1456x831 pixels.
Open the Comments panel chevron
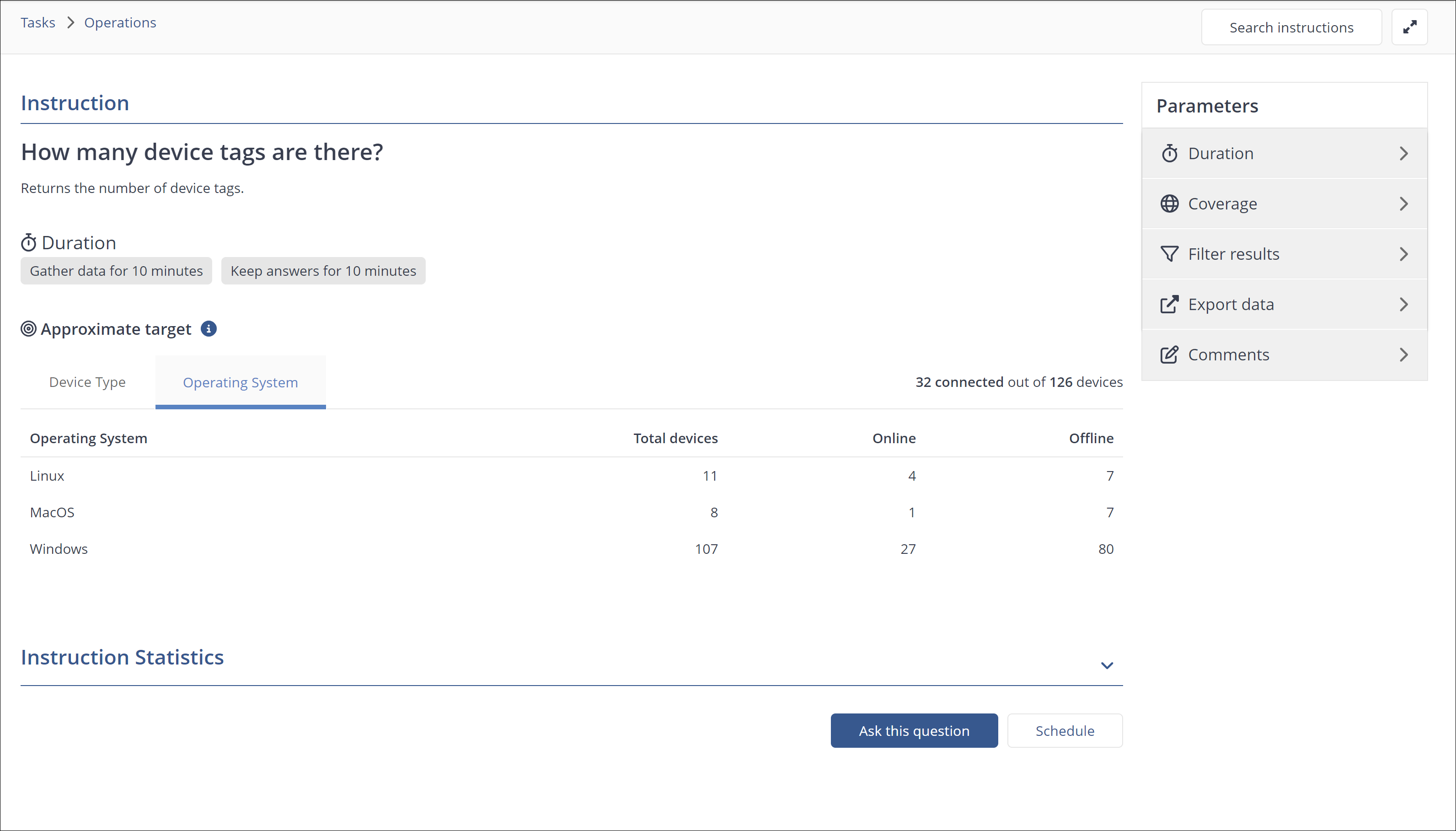pyautogui.click(x=1403, y=354)
